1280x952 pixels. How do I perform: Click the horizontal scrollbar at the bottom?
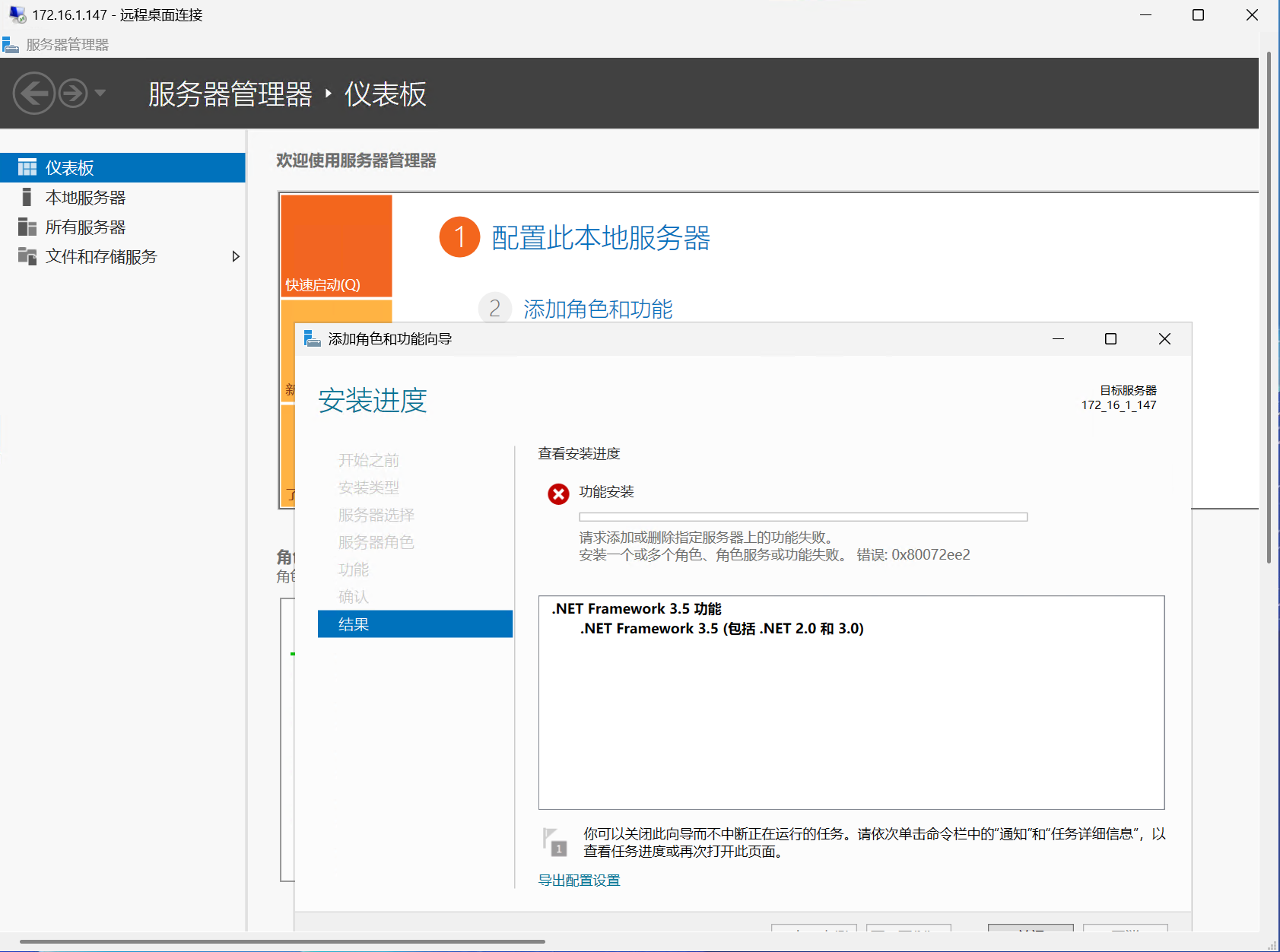click(281, 941)
